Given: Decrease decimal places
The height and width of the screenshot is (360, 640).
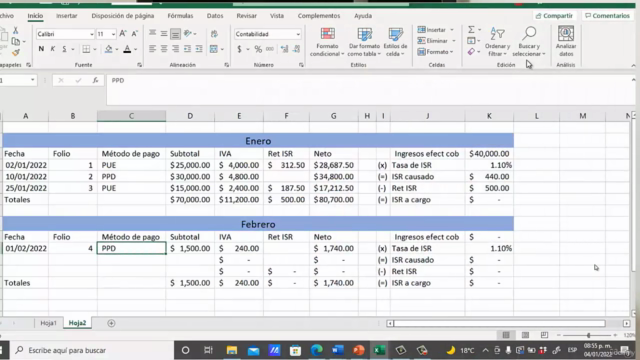Looking at the screenshot, I should point(296,49).
